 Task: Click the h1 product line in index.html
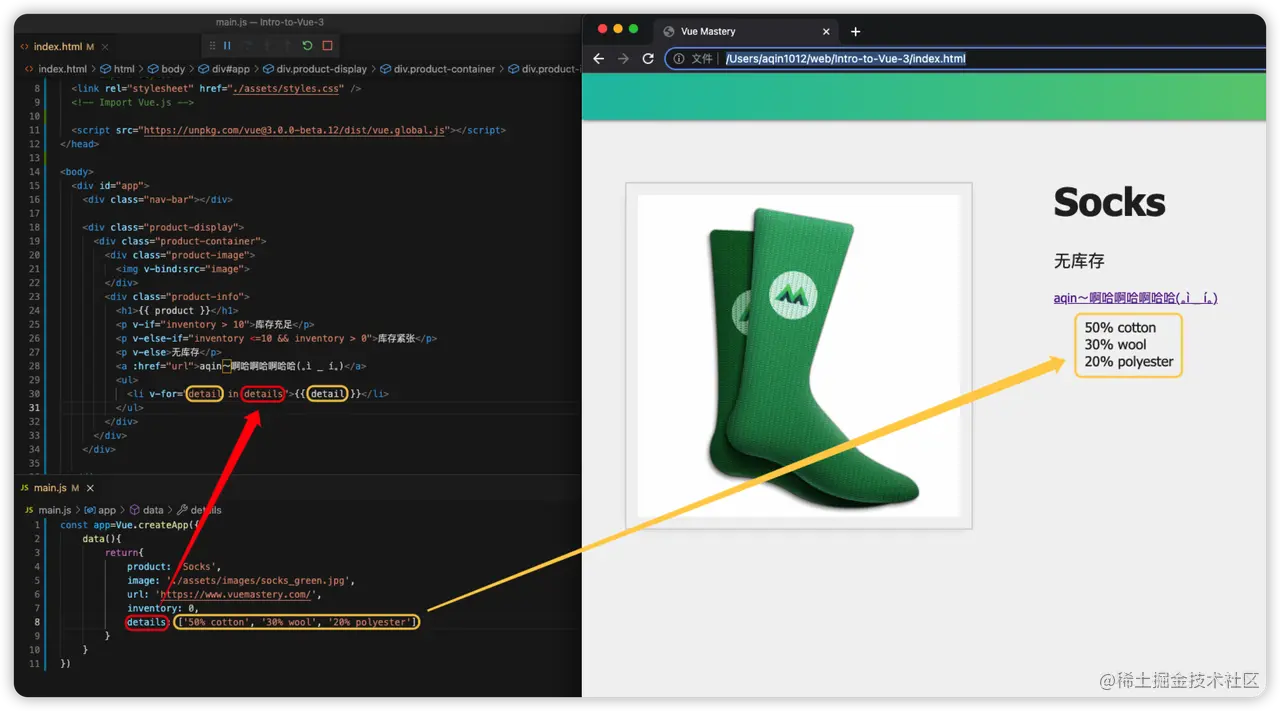click(x=178, y=310)
